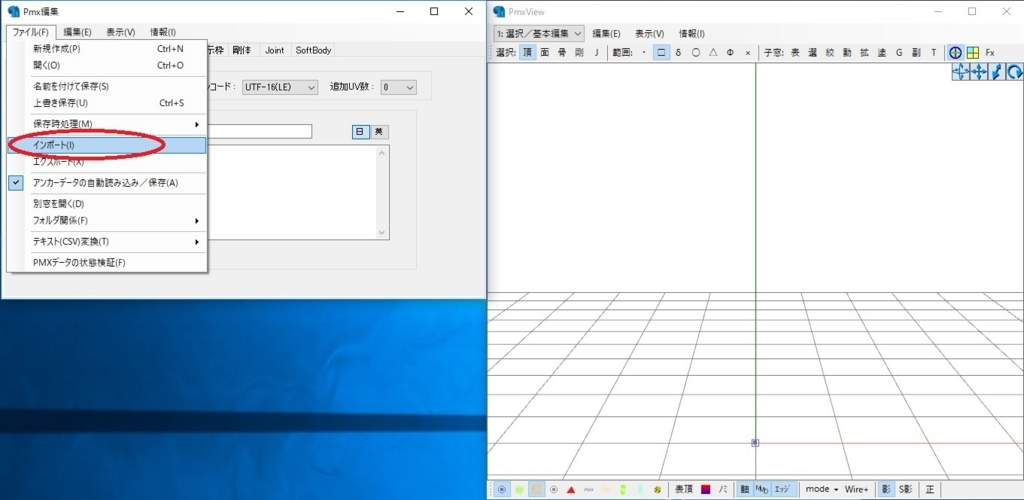The image size is (1024, 500).
Task: Enable rigid body selection with the 剛 toggle
Action: point(579,53)
